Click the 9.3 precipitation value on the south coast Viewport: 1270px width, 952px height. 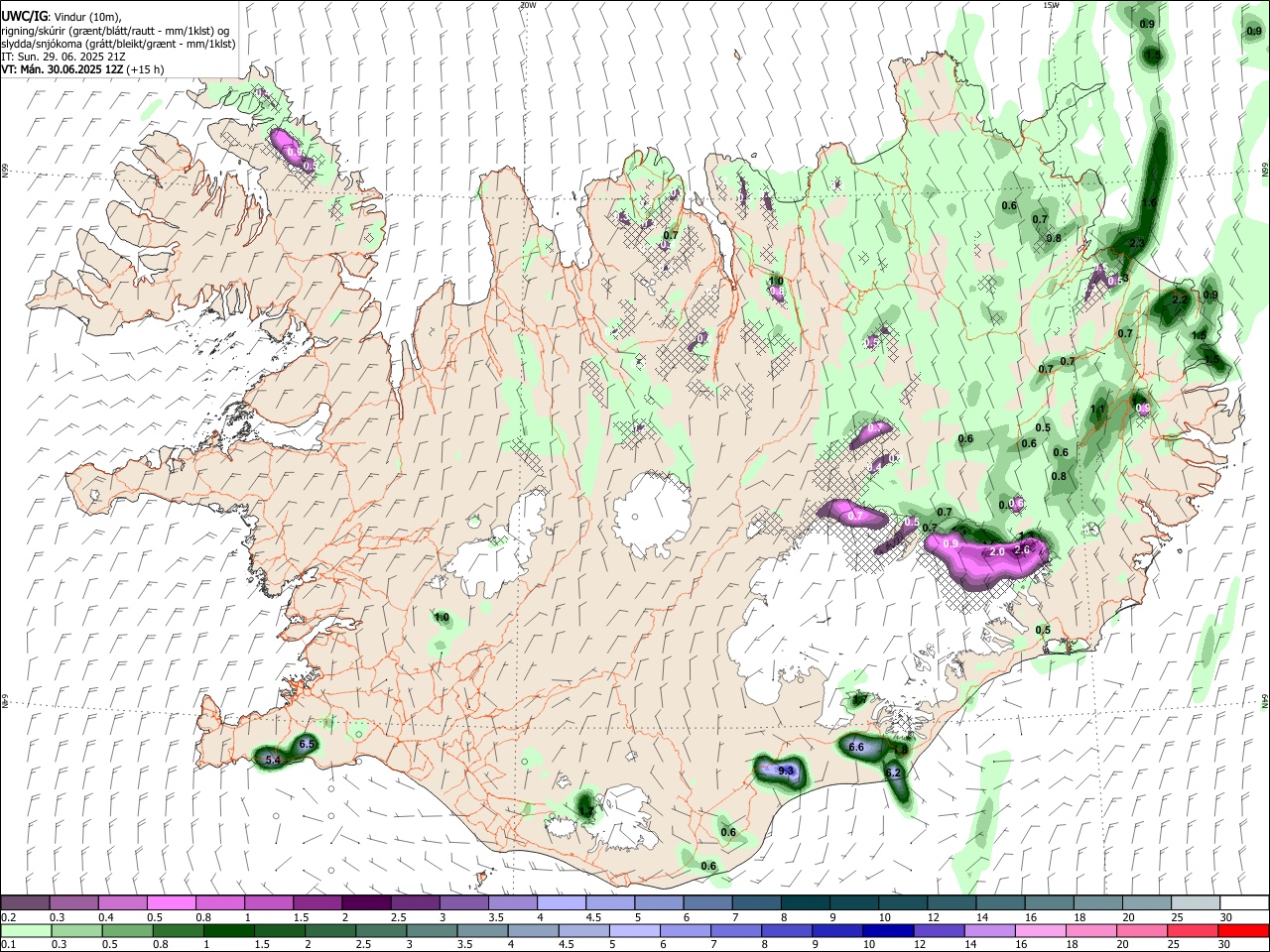pos(787,771)
